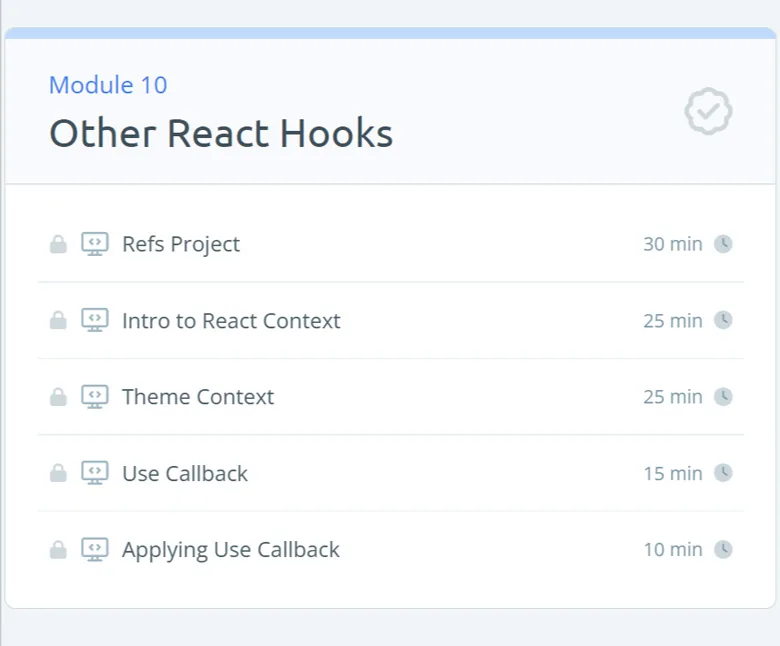Click the lock icon beside Refs Project
Screen dimensions: 780x646
point(58,244)
